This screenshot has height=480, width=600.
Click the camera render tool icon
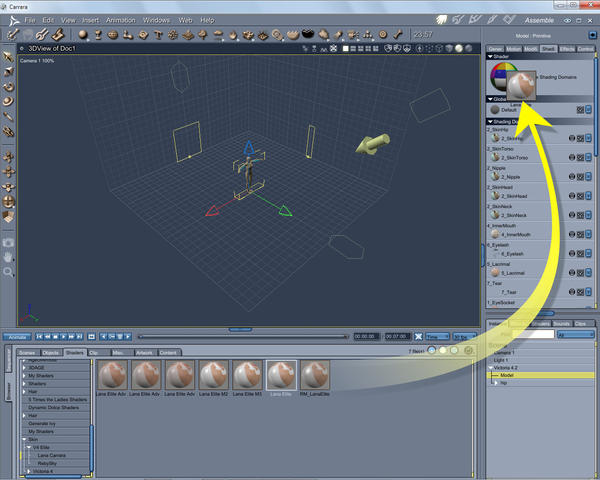[8, 243]
